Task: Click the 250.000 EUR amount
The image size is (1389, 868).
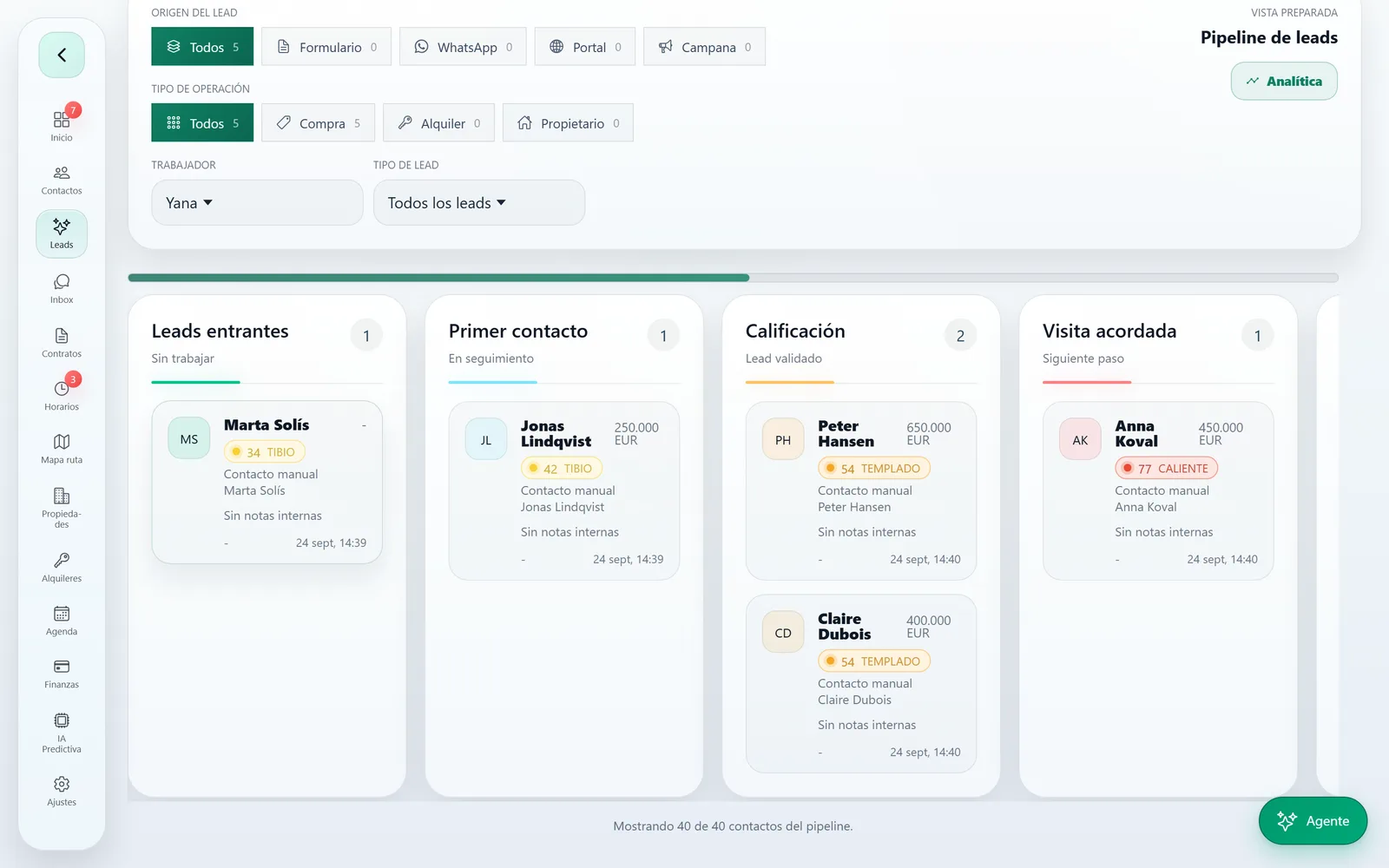Action: 636,434
